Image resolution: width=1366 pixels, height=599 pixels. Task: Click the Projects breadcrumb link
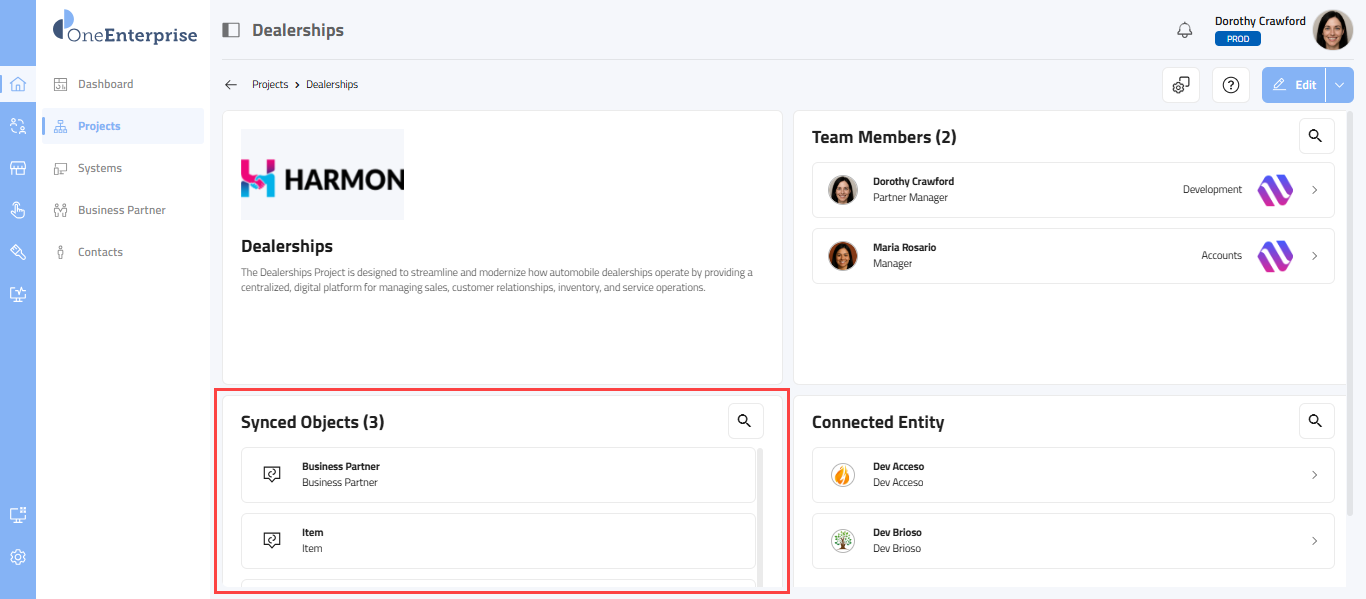[x=270, y=85]
